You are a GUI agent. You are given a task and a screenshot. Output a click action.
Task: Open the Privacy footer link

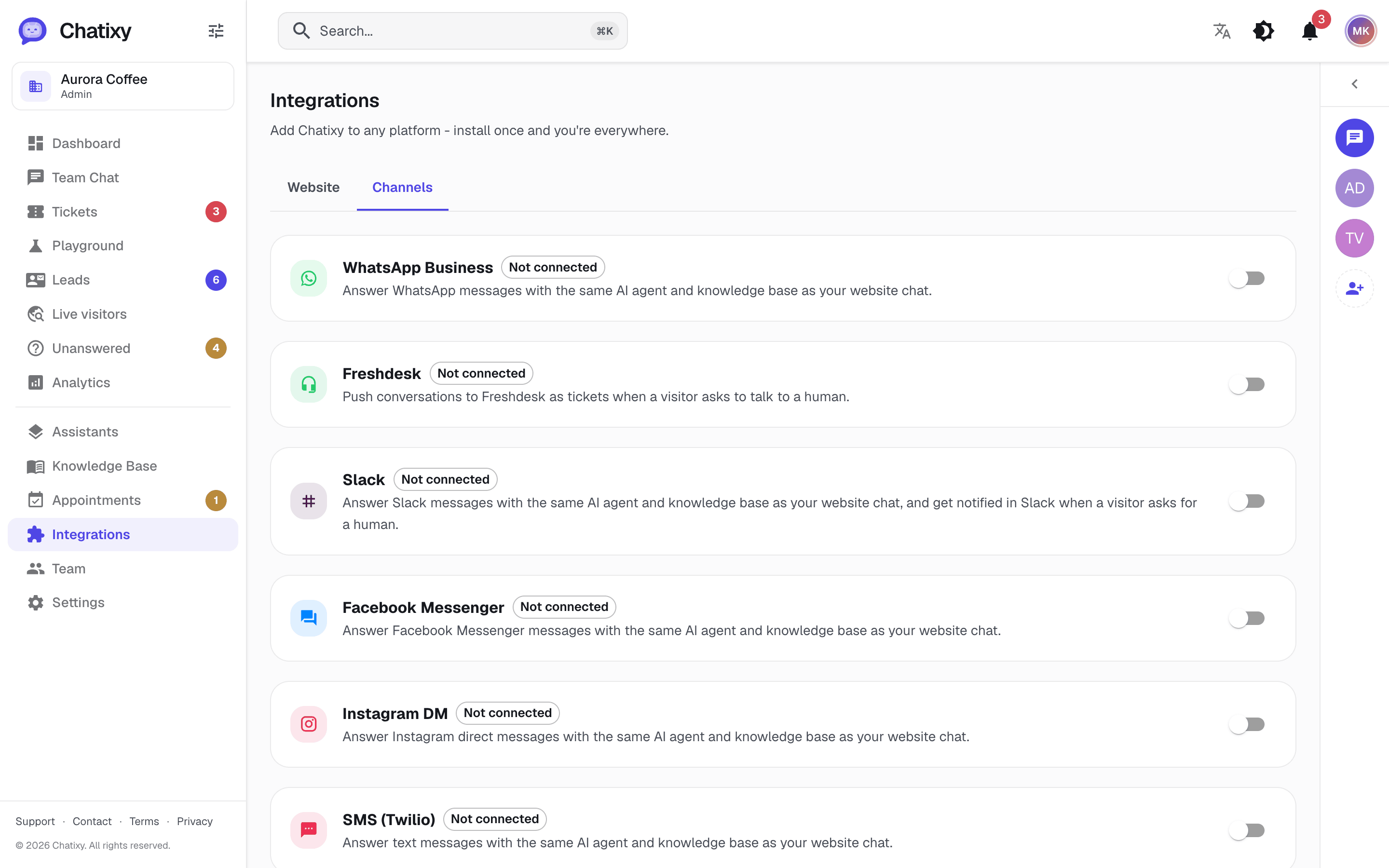194,822
